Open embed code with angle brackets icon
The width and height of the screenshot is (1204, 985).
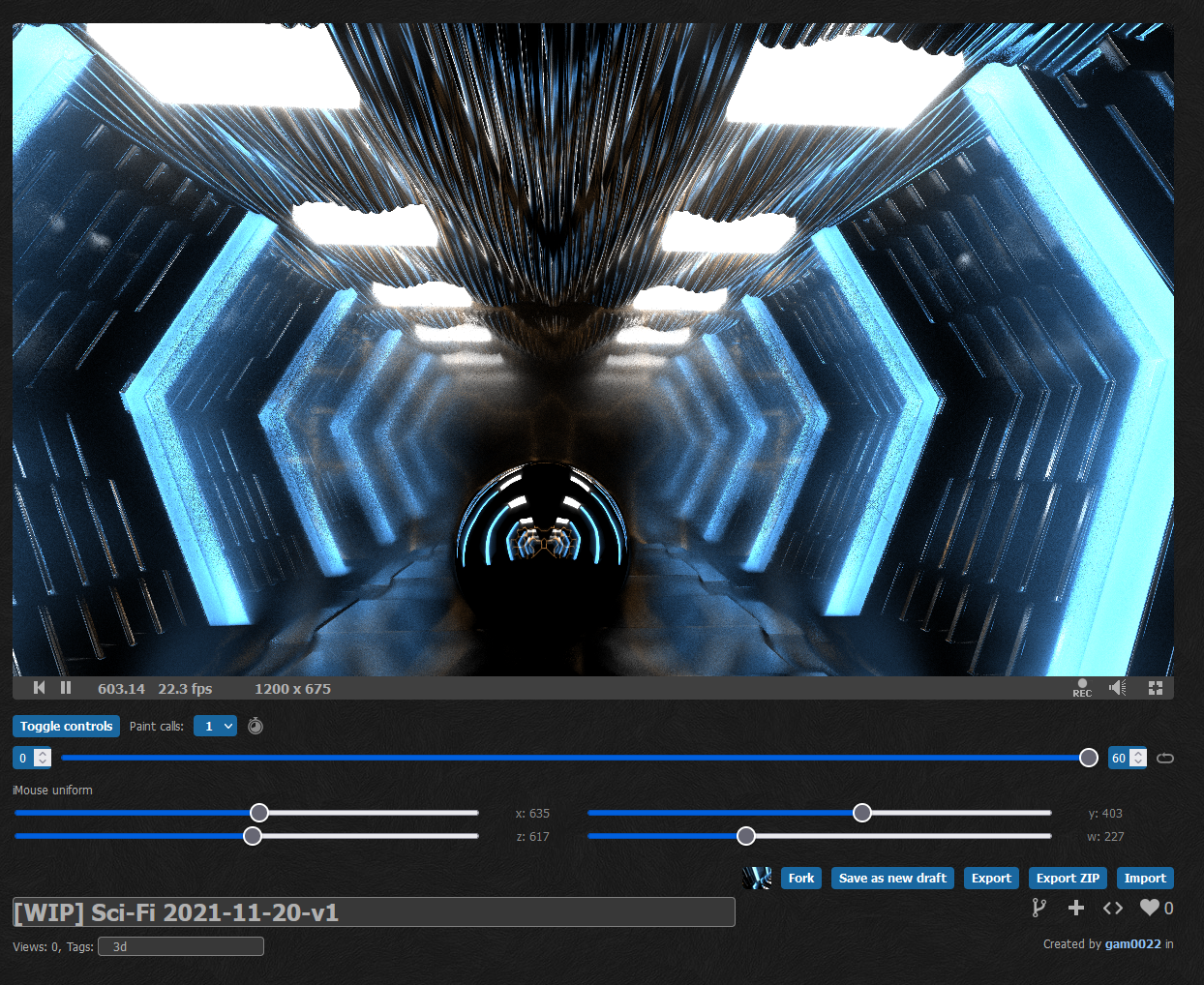point(1113,908)
